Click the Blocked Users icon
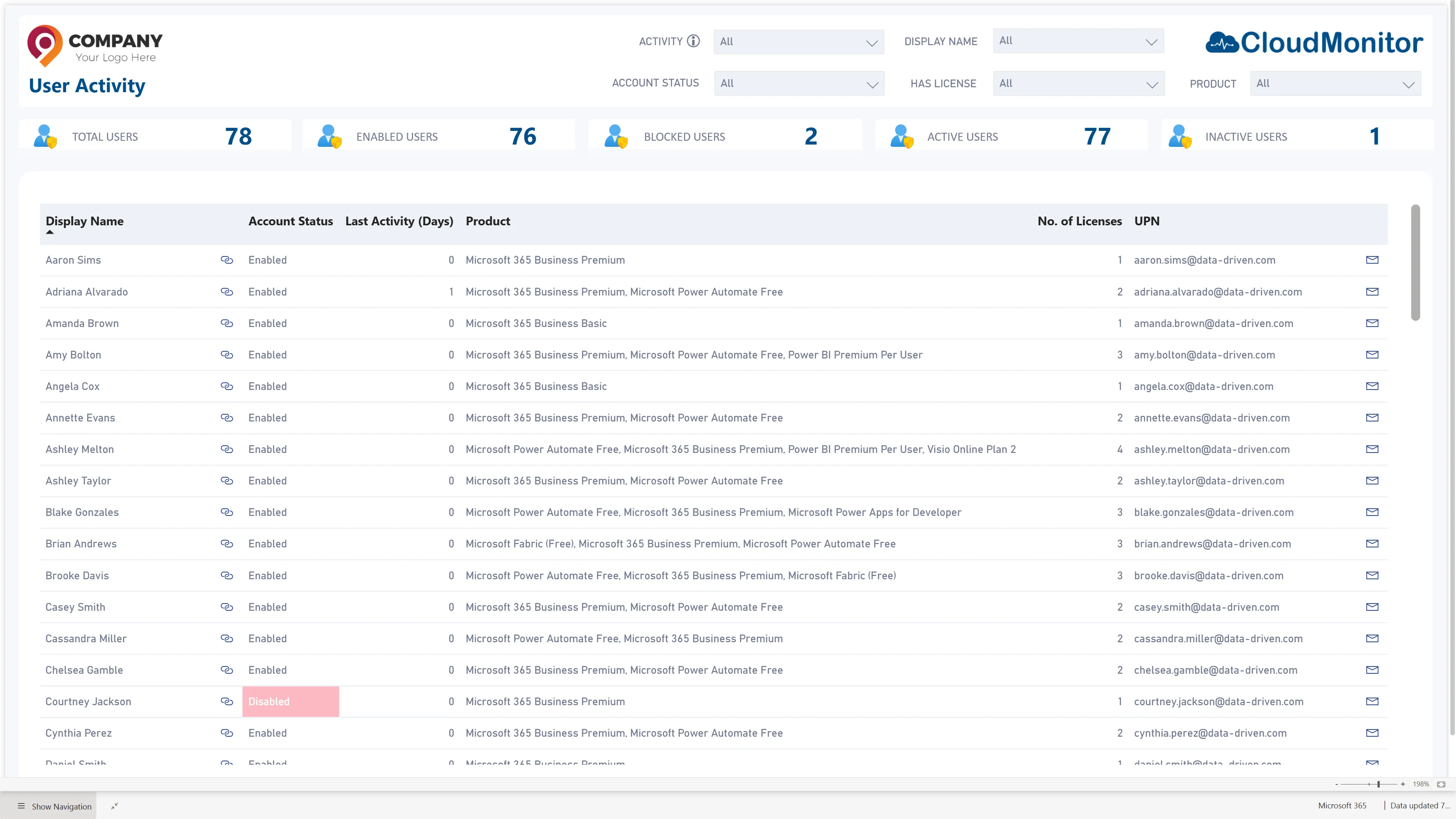 (616, 136)
